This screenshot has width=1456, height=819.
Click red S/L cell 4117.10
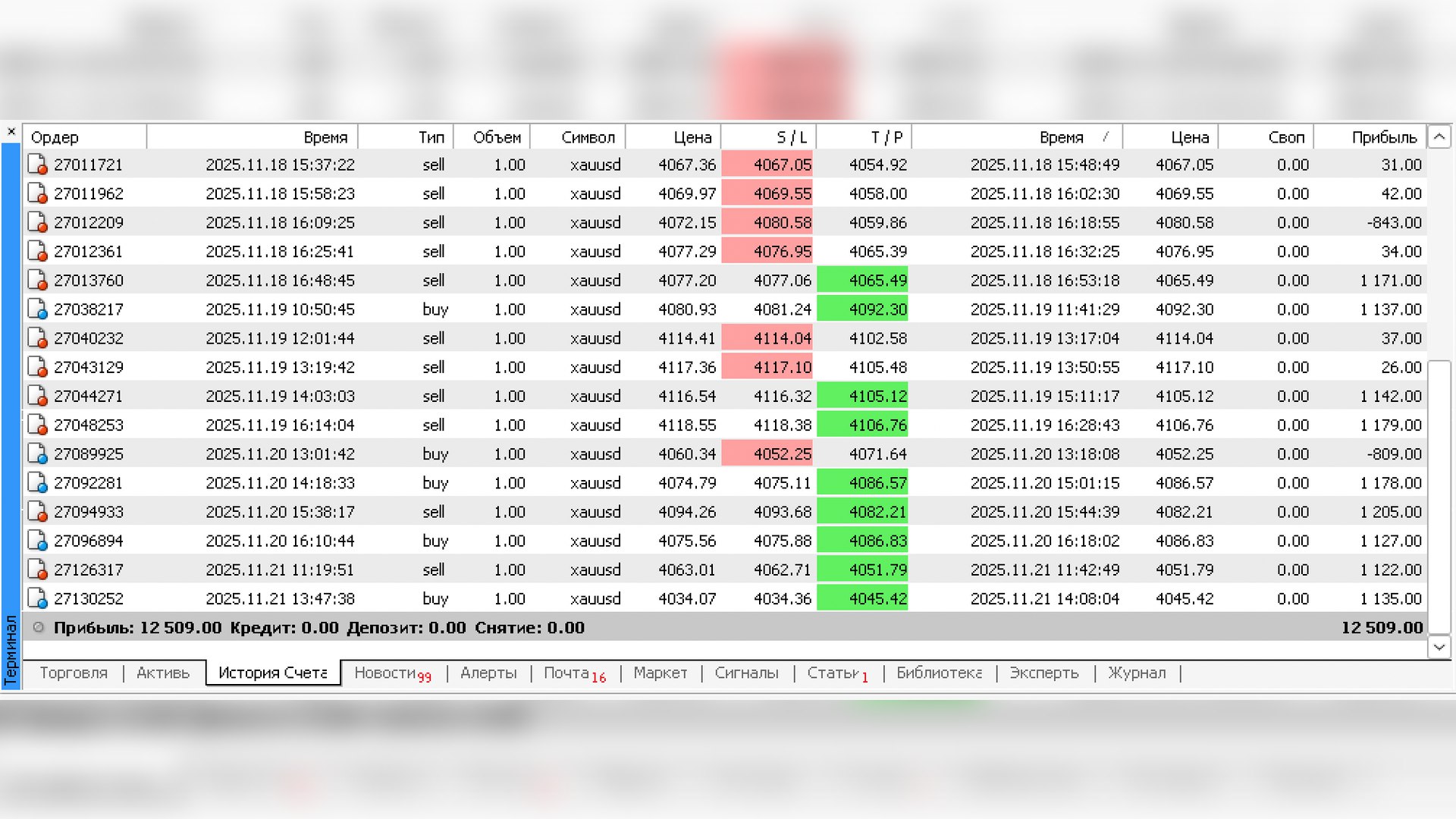point(767,367)
